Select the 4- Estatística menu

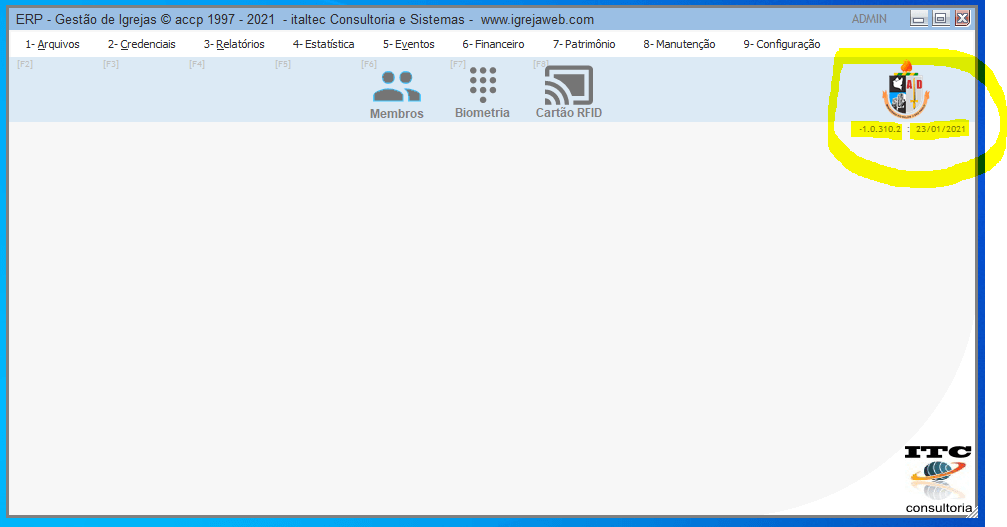click(323, 44)
